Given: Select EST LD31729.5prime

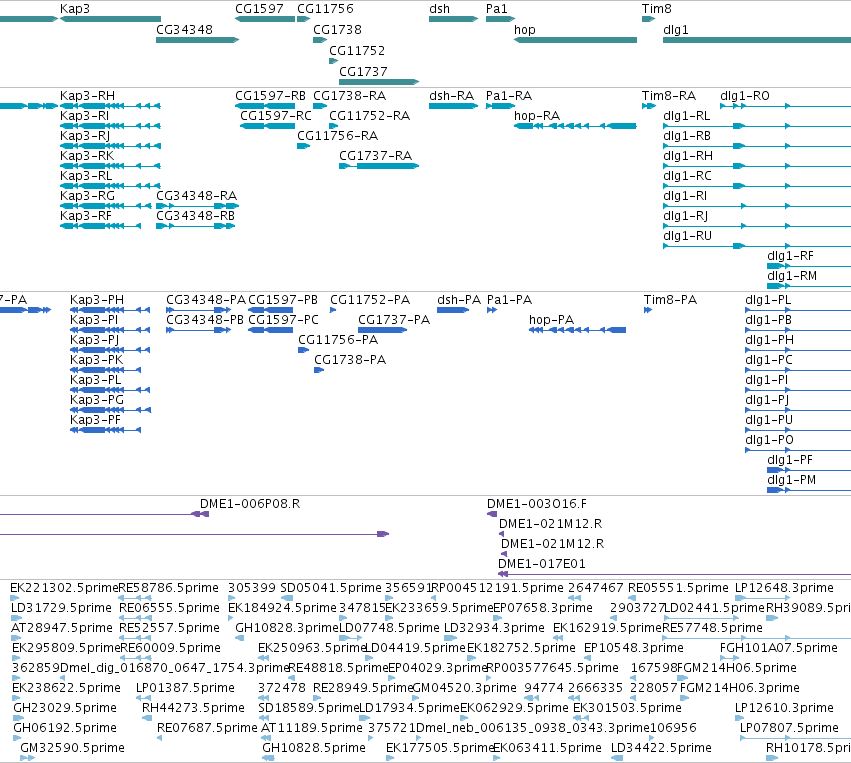Looking at the screenshot, I should pyautogui.click(x=16, y=618).
